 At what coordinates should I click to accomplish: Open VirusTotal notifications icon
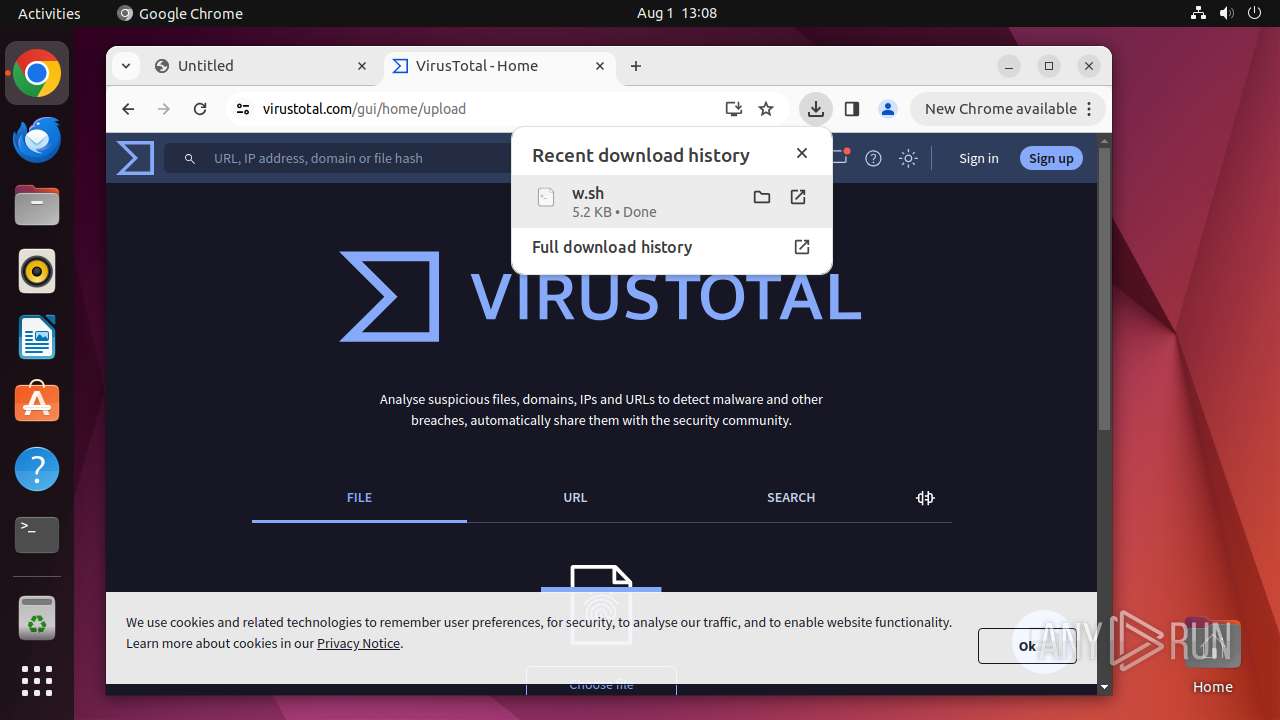click(x=840, y=157)
